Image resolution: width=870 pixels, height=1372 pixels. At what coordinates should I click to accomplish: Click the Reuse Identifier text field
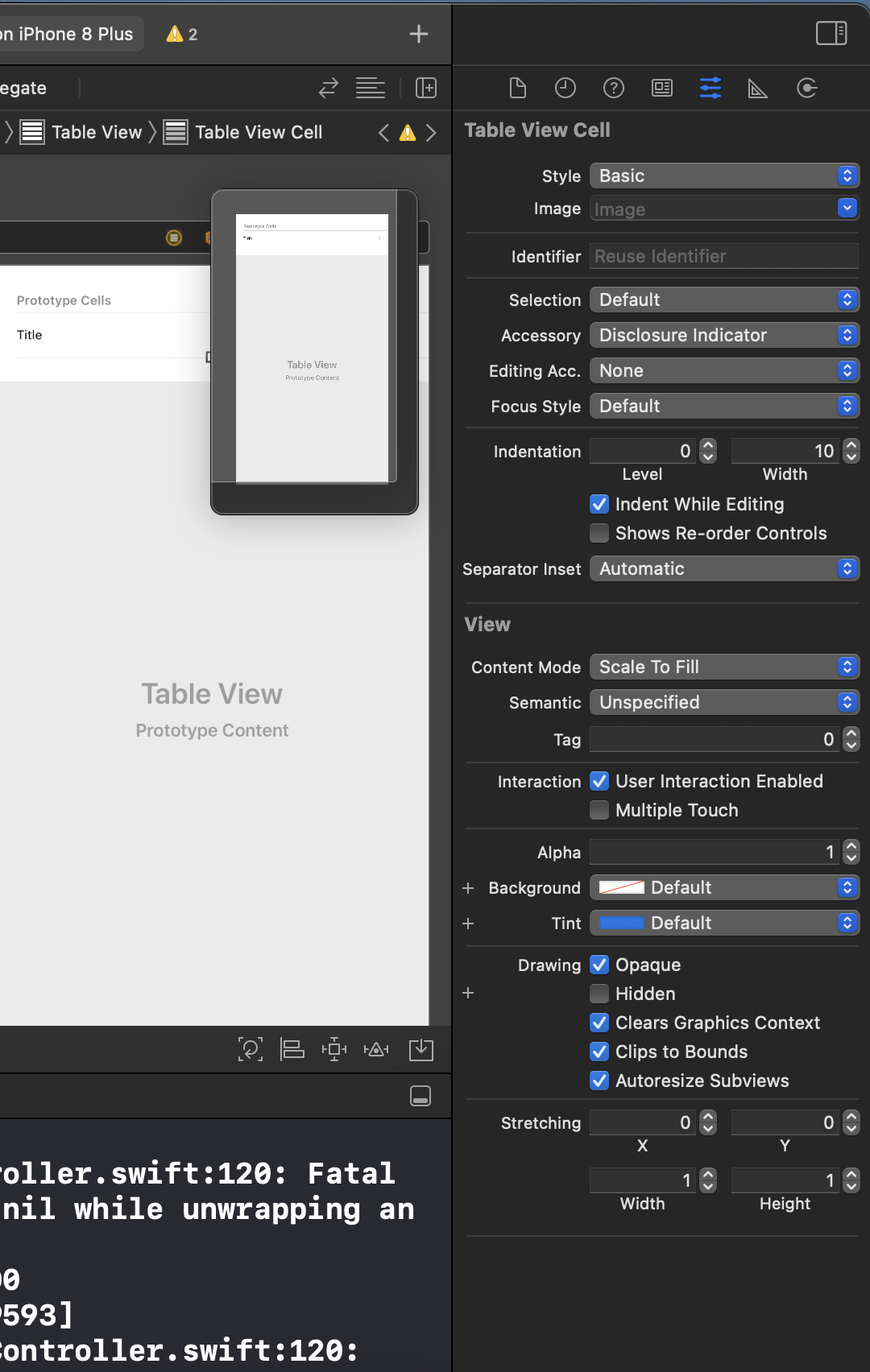pyautogui.click(x=724, y=256)
